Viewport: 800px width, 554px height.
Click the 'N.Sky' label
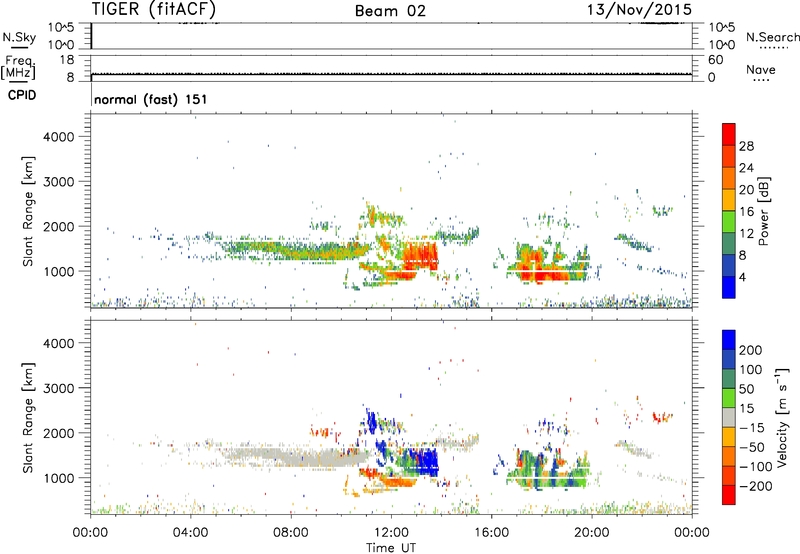click(x=19, y=37)
